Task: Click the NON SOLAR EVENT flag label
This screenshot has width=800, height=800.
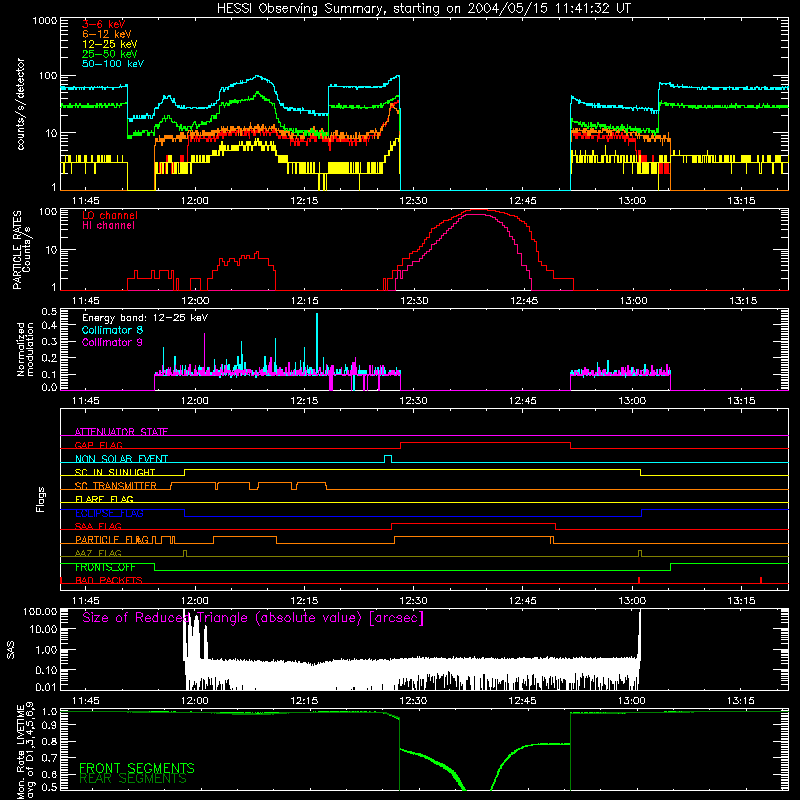Action: pyautogui.click(x=121, y=459)
